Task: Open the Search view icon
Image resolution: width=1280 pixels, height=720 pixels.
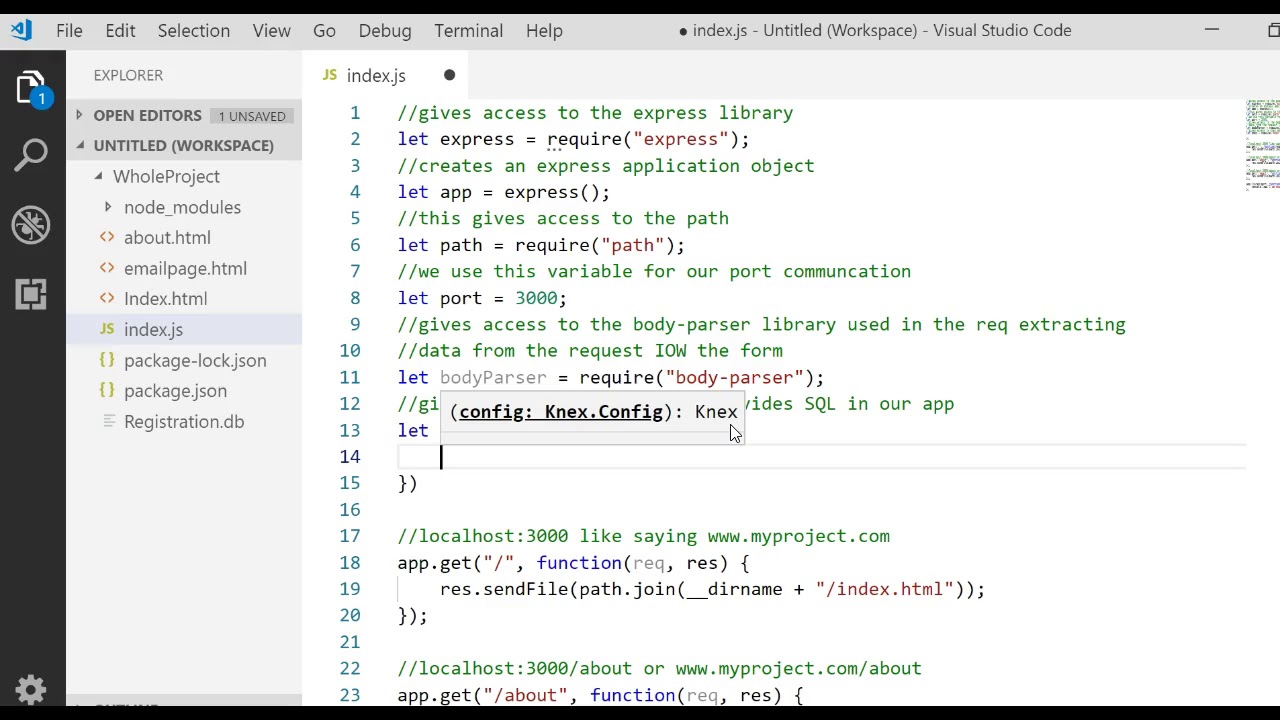Action: tap(32, 155)
